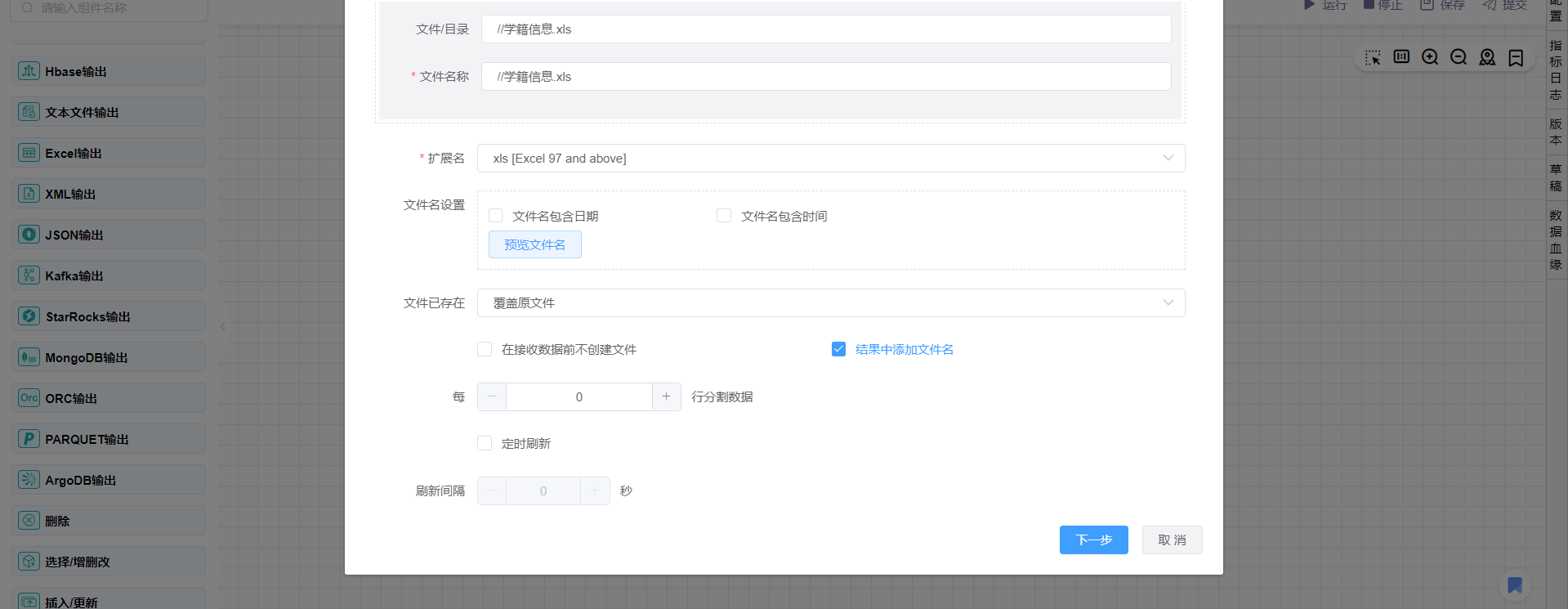Click the 预览文件名 button
Image resolution: width=1568 pixels, height=609 pixels.
pos(535,244)
